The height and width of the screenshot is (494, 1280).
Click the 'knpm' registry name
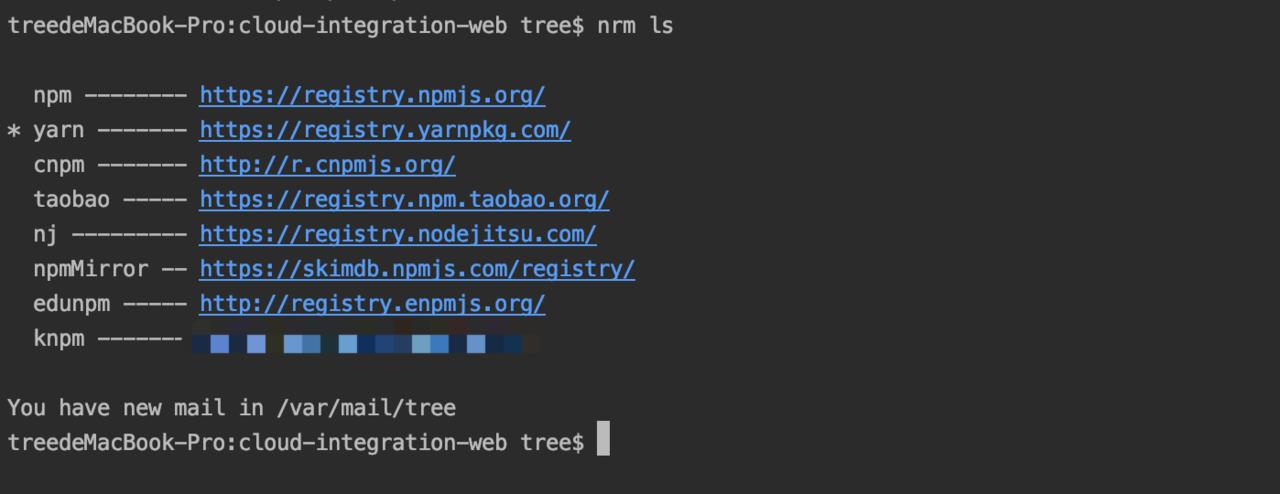click(x=59, y=339)
